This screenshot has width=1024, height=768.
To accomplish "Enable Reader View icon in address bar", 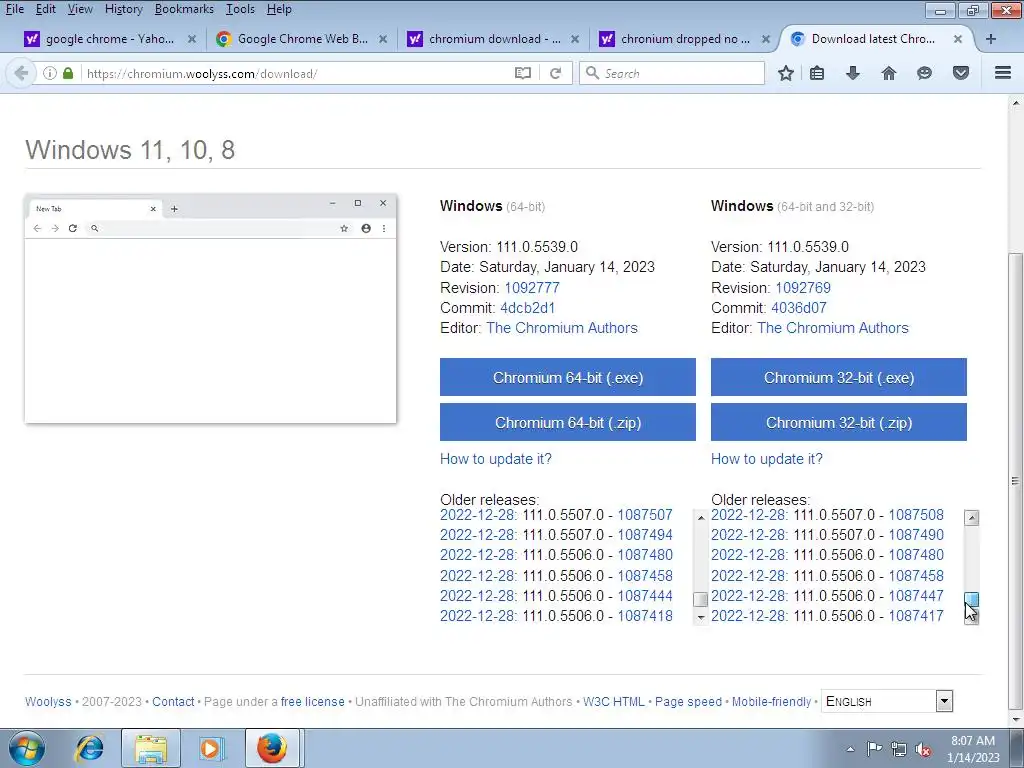I will pyautogui.click(x=522, y=73).
